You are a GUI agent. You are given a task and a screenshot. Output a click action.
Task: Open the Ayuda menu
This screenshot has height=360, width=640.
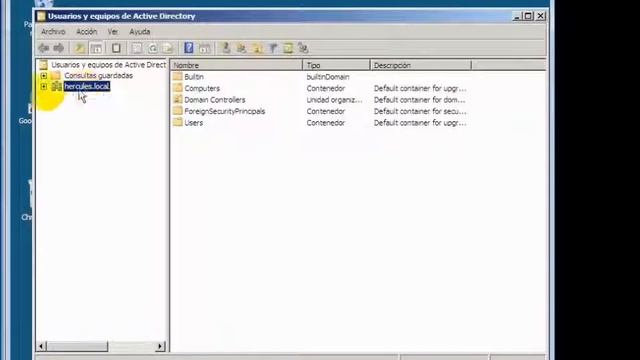tap(140, 31)
